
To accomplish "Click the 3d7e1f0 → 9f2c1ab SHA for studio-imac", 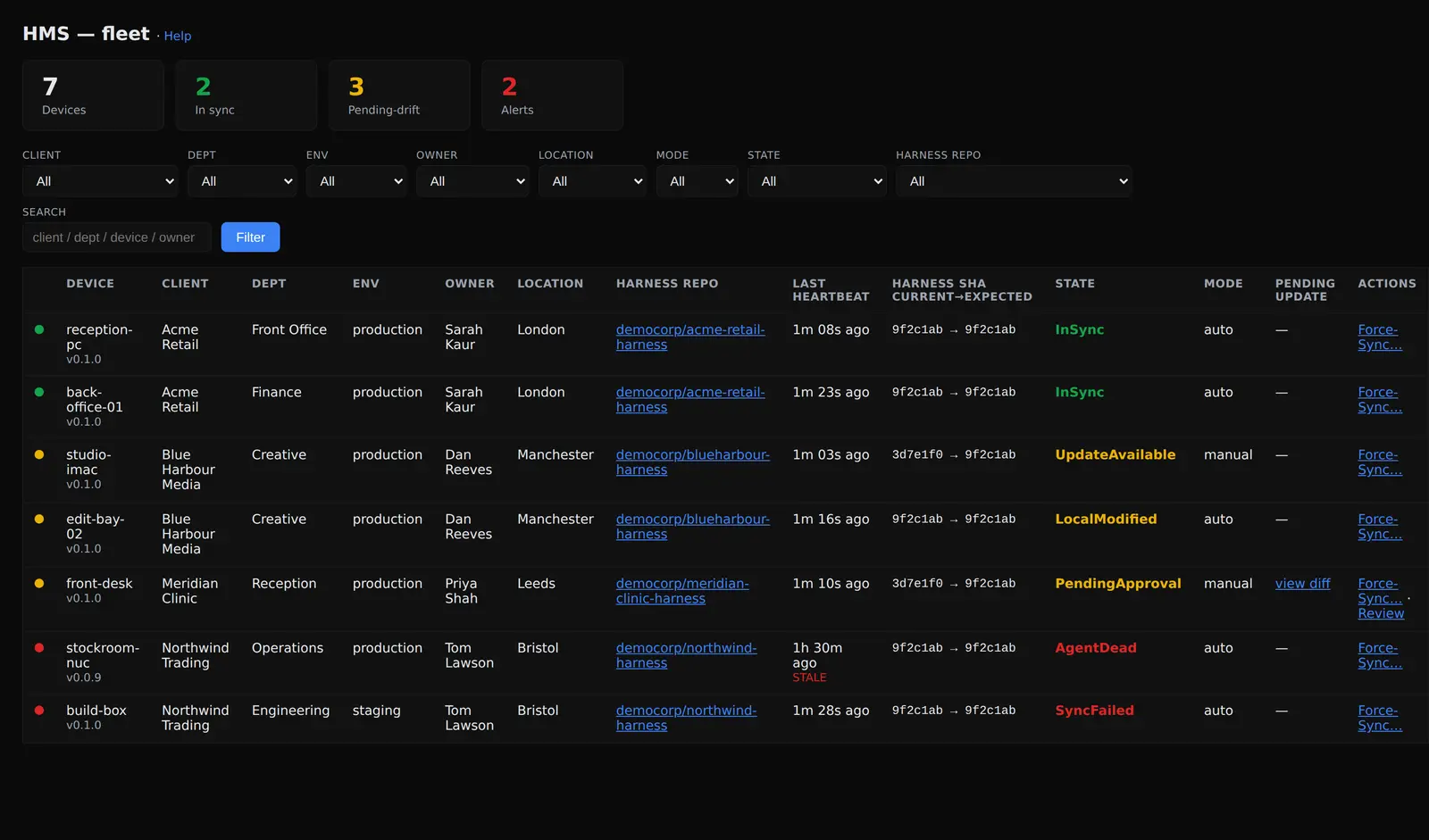I will pos(953,454).
